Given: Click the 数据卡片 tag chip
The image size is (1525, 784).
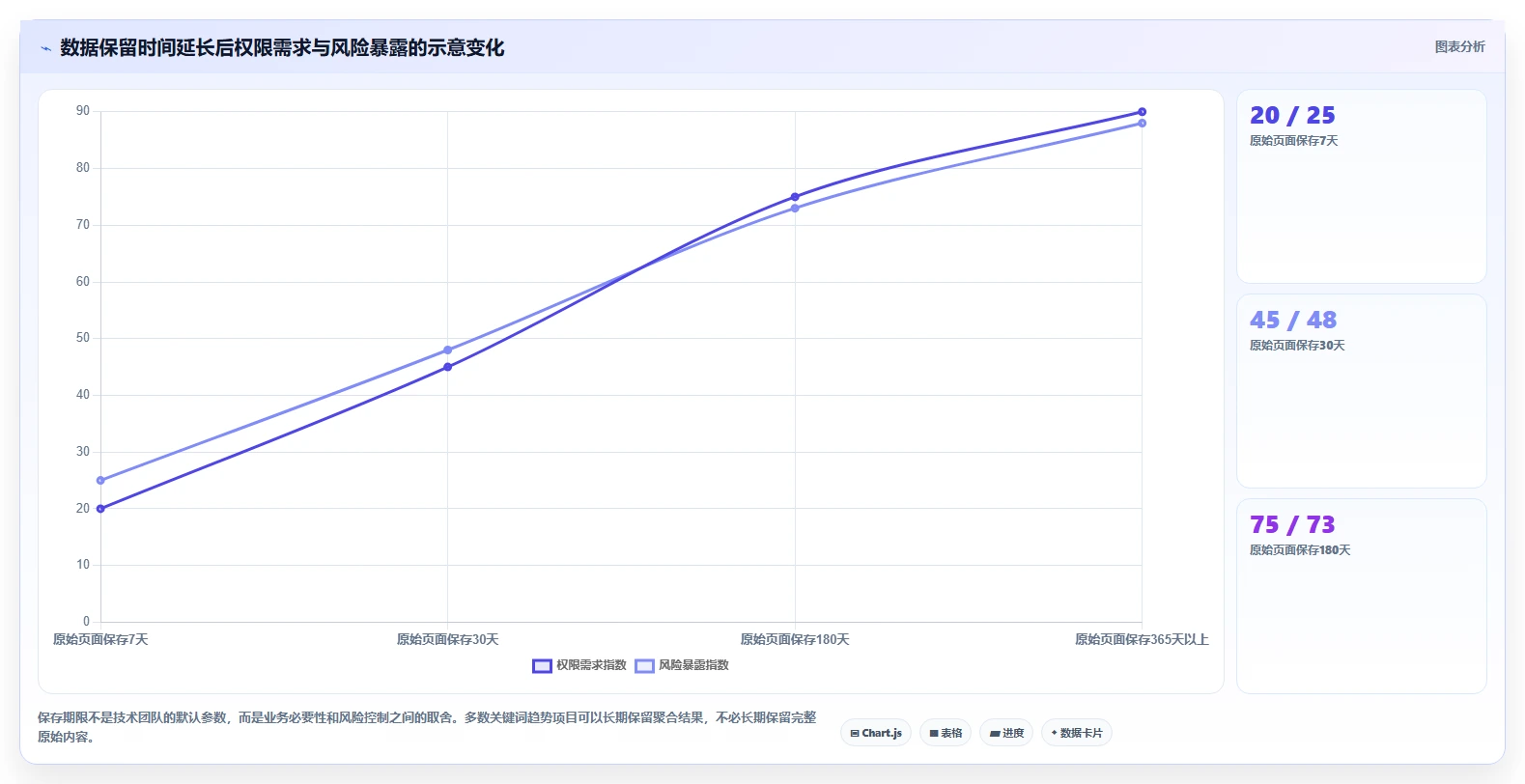Looking at the screenshot, I should 1077,733.
